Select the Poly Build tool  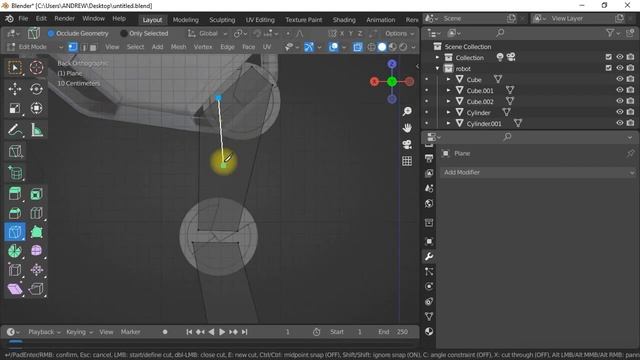pos(36,232)
